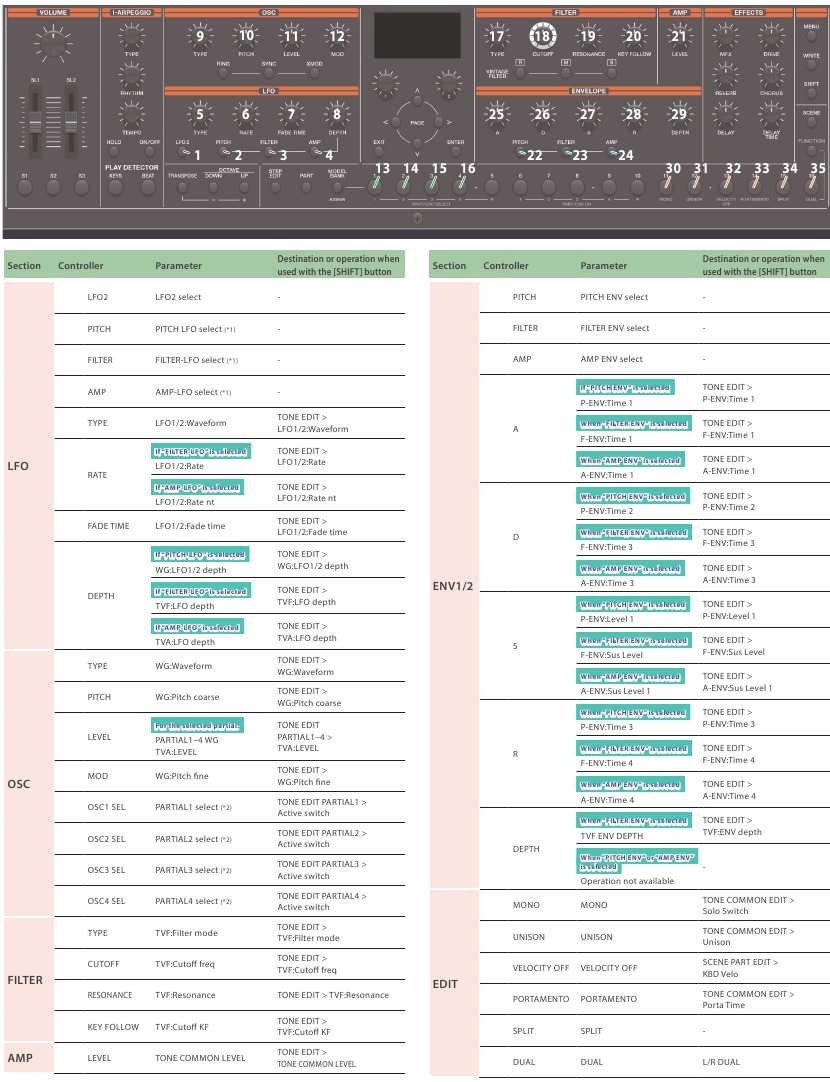Push the WRITE button
This screenshot has height=1082, width=830.
[x=811, y=66]
